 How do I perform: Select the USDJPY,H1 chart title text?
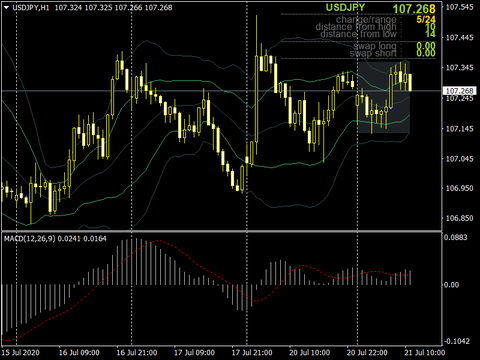click(x=31, y=7)
